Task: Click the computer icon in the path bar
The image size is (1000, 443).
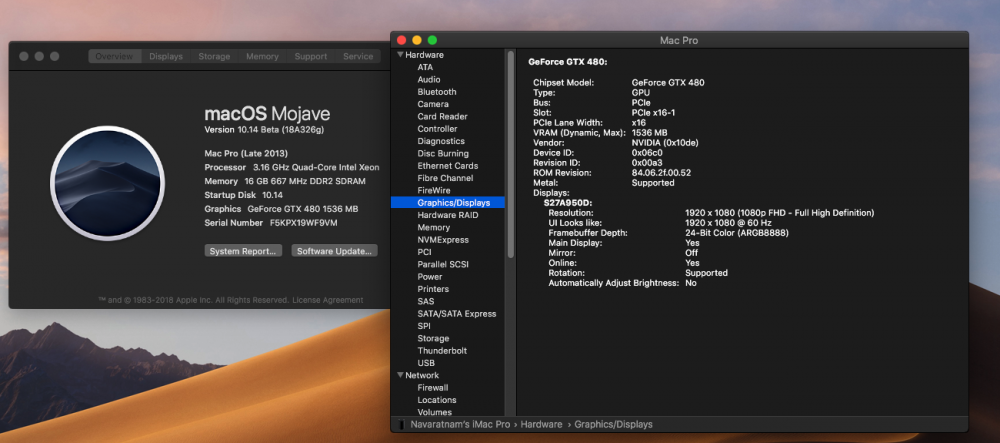Action: coord(400,425)
